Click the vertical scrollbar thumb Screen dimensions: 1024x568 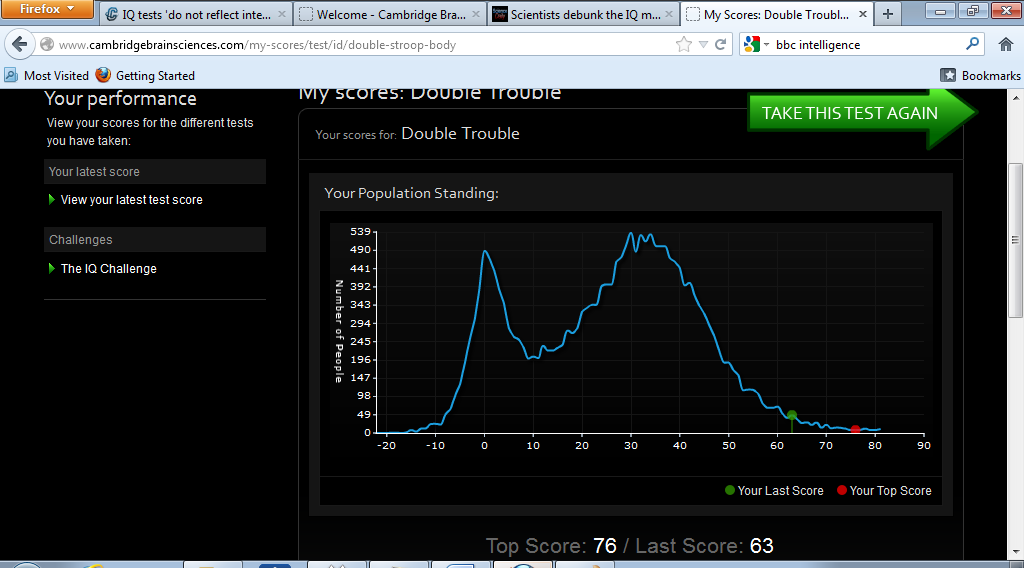click(1016, 240)
